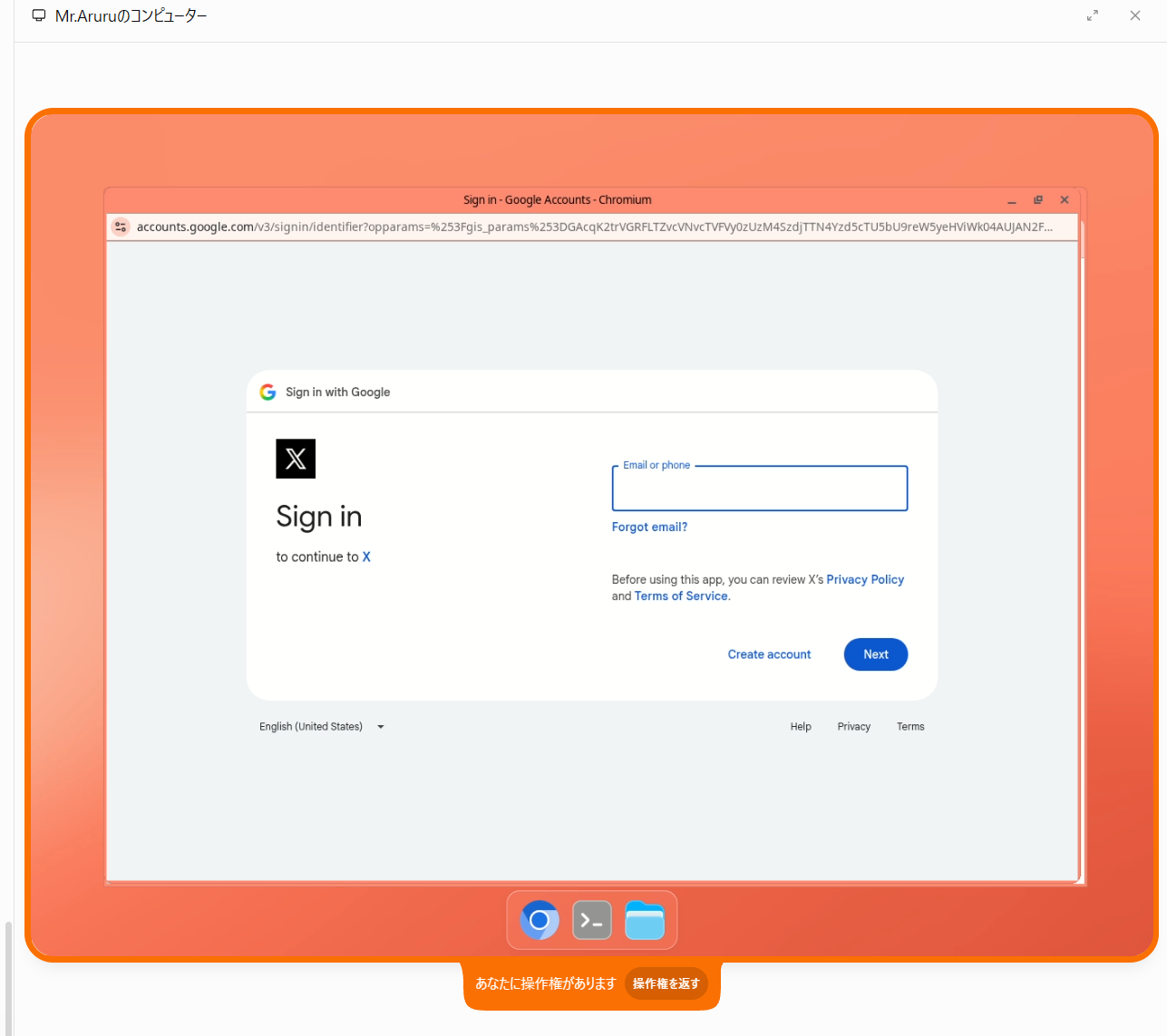
Task: Open X's Privacy Policy link
Action: coord(865,579)
